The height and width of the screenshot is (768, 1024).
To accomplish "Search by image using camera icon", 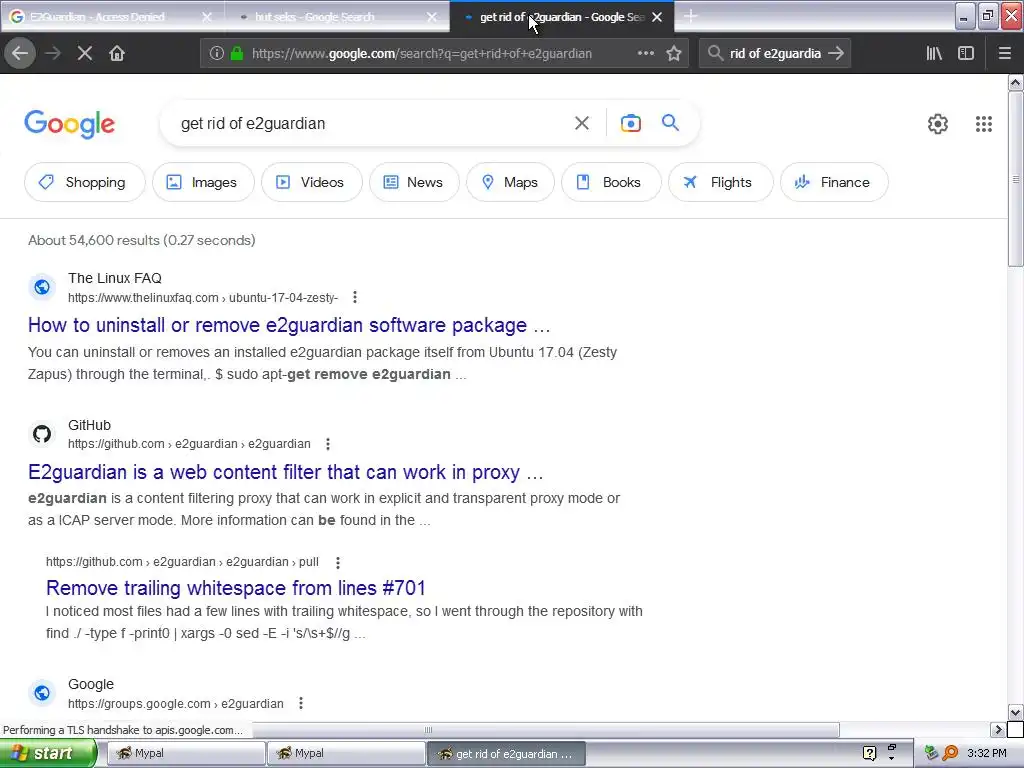I will click(x=630, y=123).
